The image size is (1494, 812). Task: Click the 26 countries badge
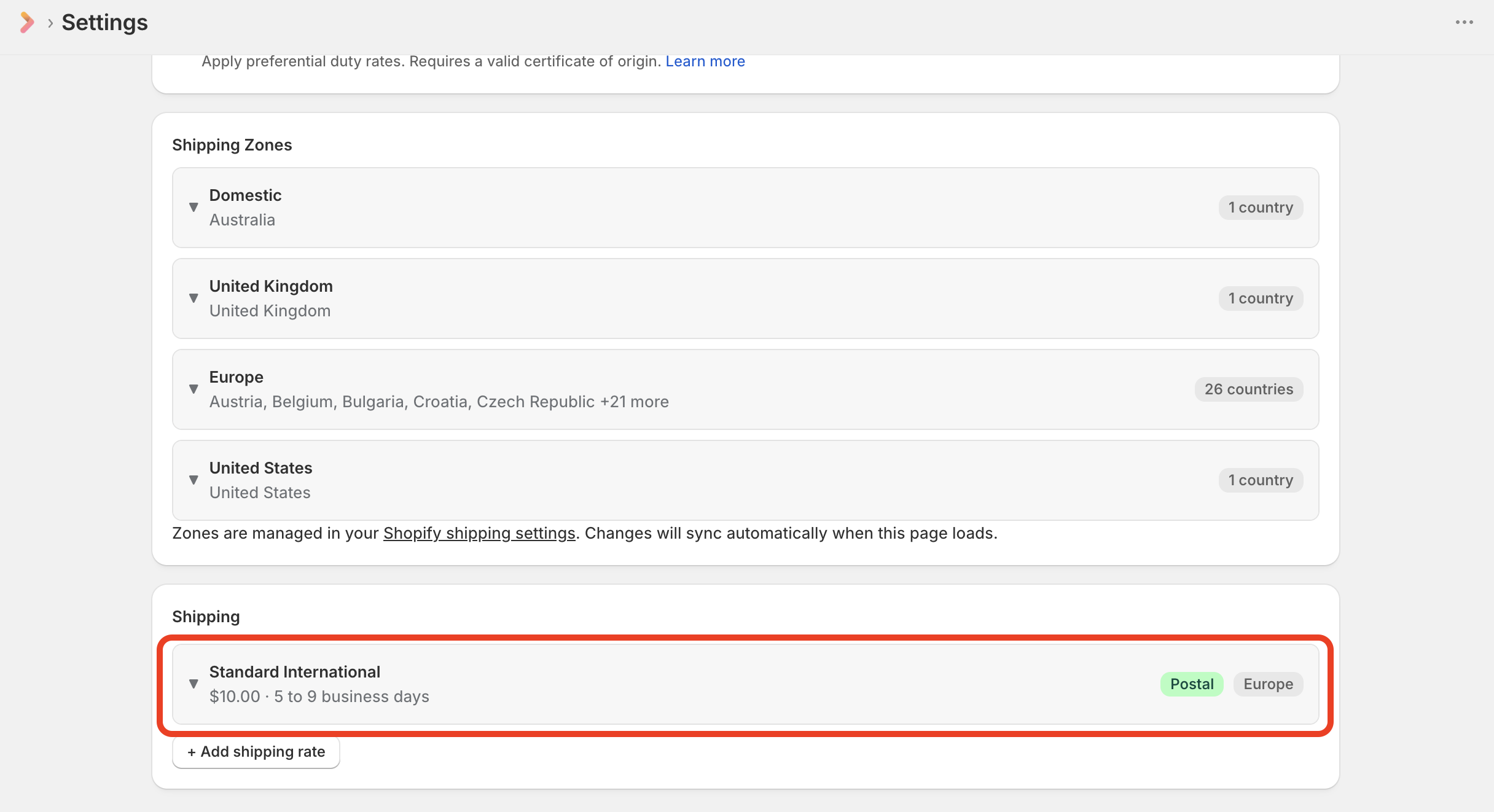pyautogui.click(x=1248, y=389)
